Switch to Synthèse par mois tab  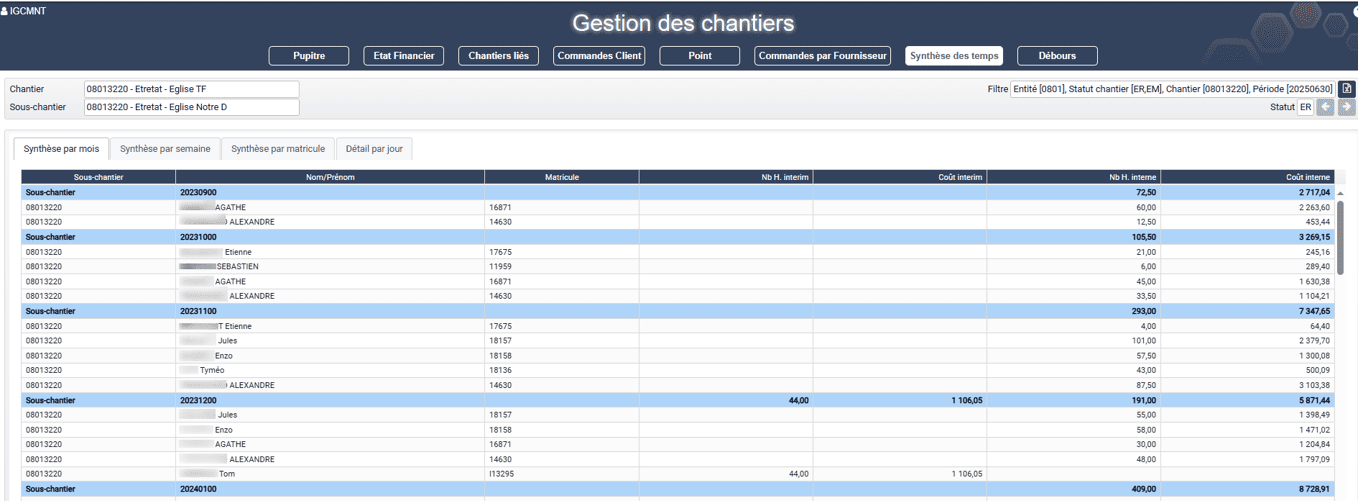[x=61, y=149]
